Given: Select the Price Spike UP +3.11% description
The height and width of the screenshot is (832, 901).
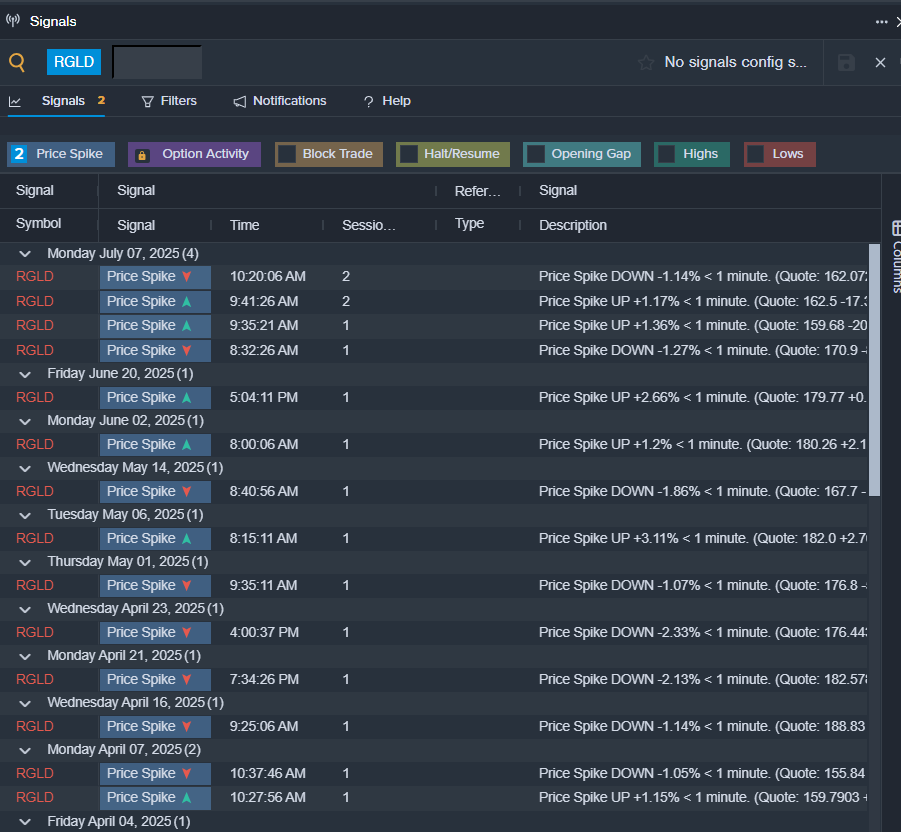Looking at the screenshot, I should pos(703,538).
